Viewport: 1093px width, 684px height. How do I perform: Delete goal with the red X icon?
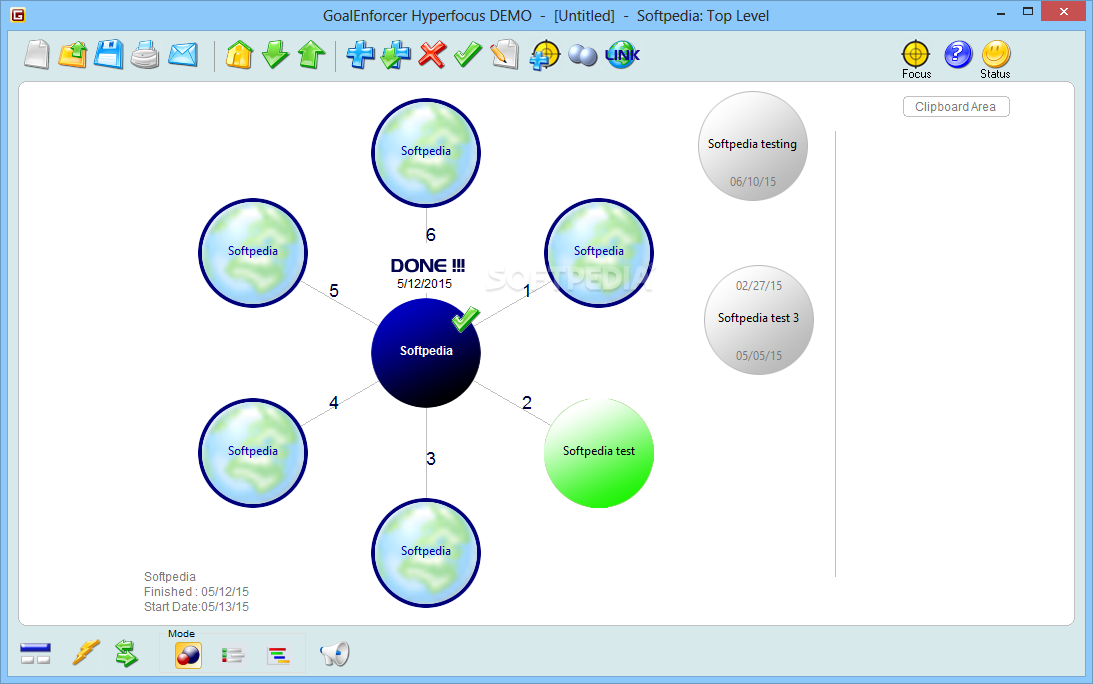[x=432, y=54]
